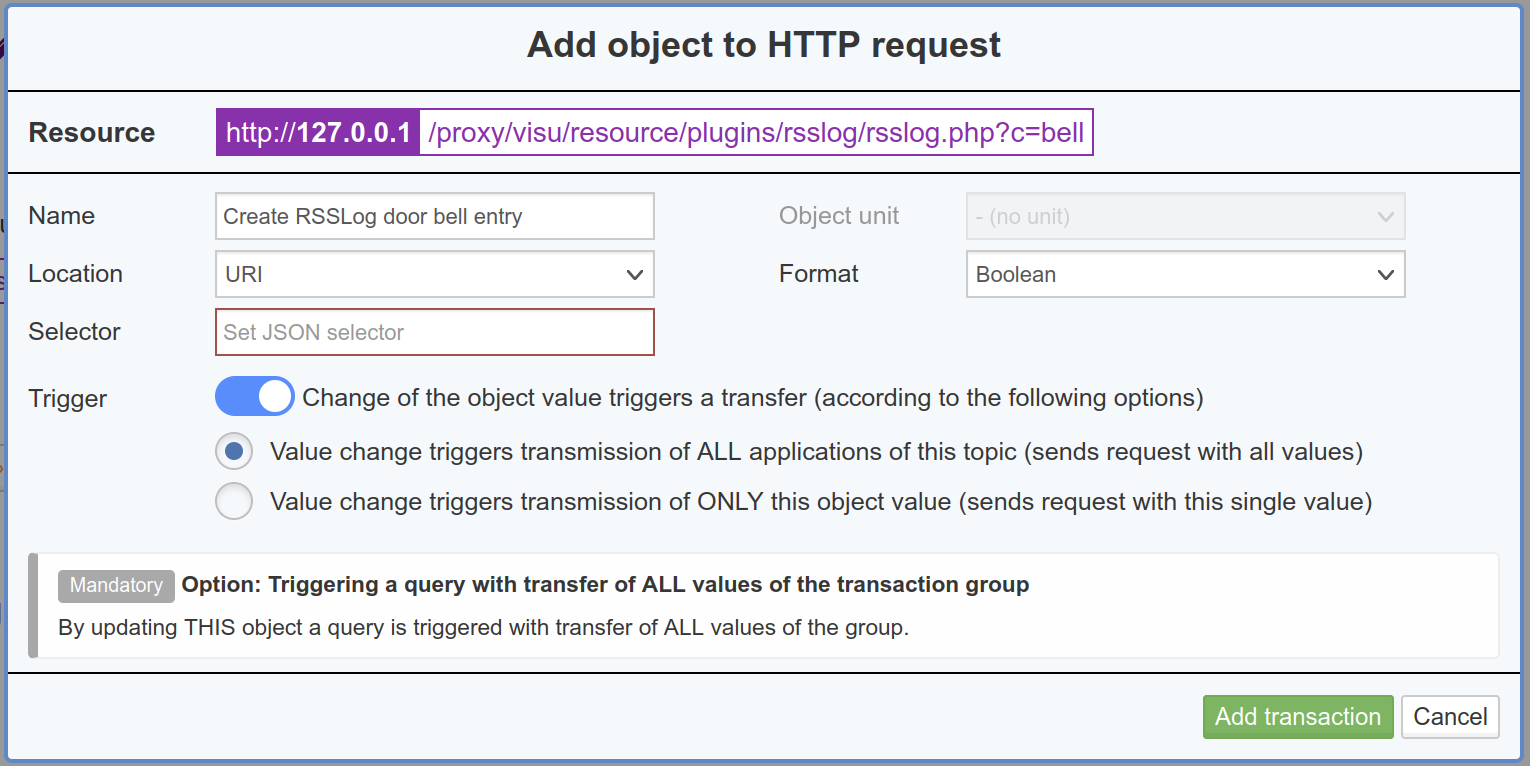Click the Trigger toggle description text
Viewport: 1530px width, 766px height.
tap(753, 398)
